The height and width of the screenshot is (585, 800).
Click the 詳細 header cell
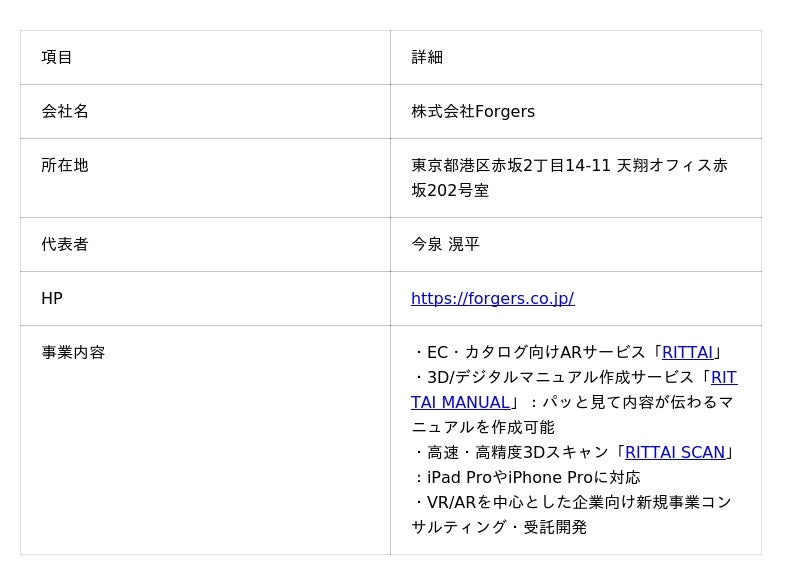[x=427, y=57]
